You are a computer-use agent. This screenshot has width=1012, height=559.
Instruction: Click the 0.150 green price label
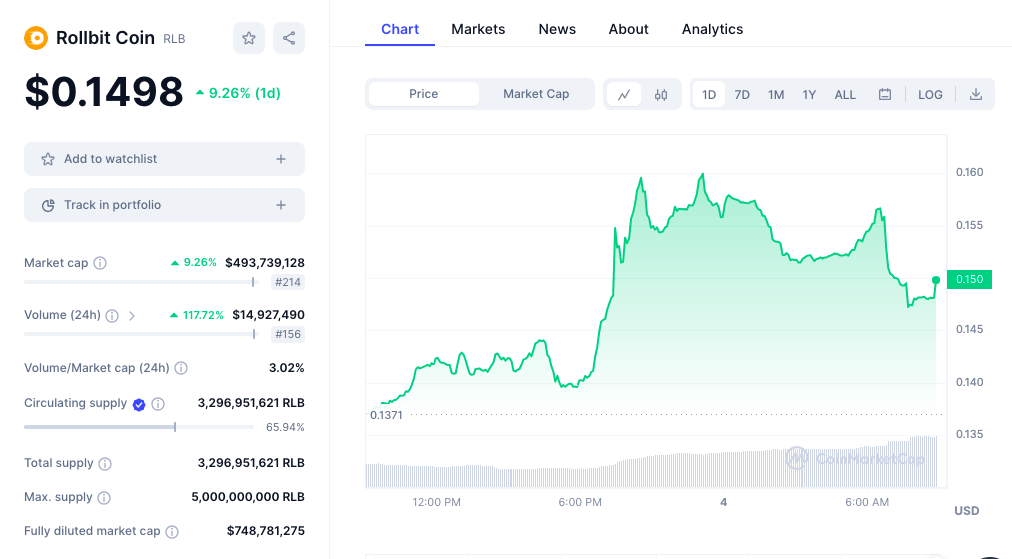[969, 280]
